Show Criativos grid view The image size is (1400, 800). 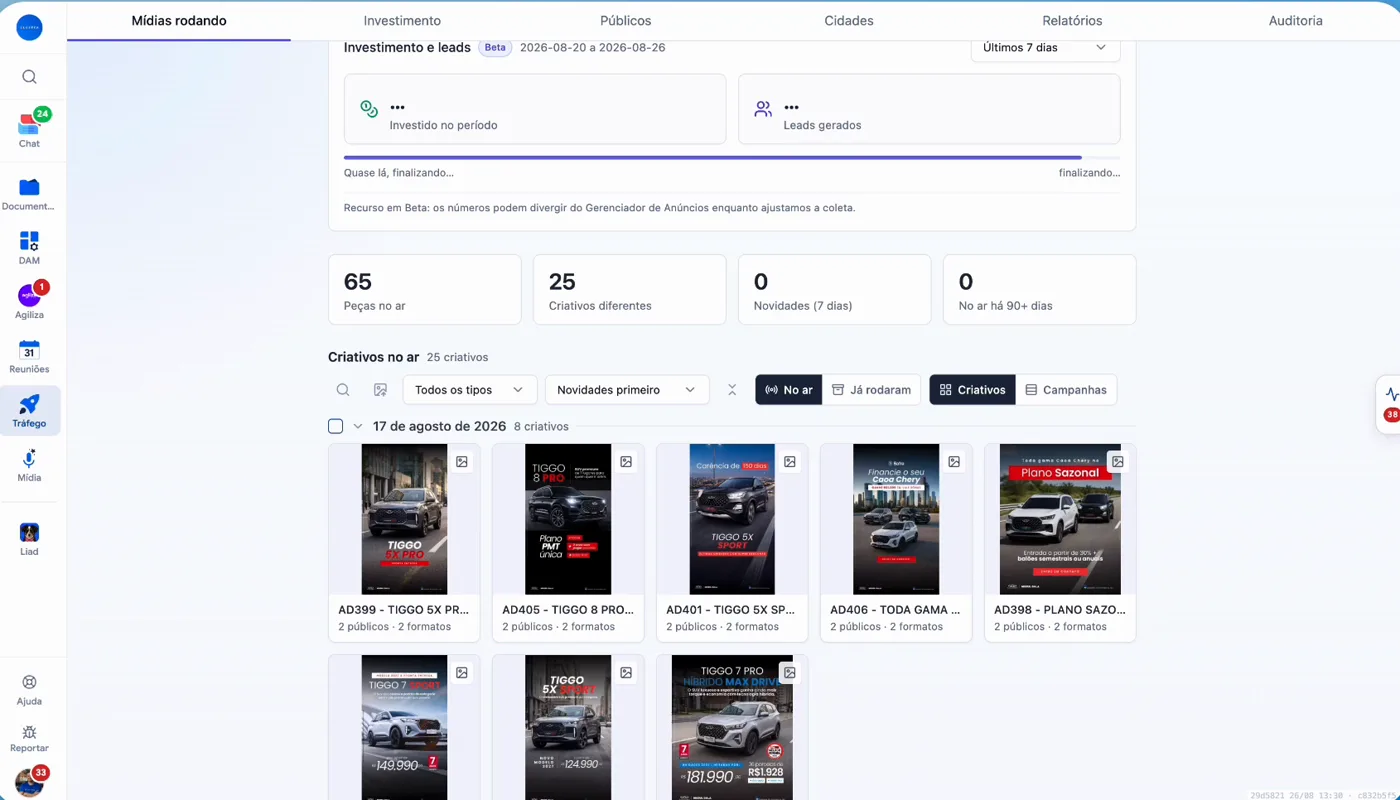click(973, 390)
